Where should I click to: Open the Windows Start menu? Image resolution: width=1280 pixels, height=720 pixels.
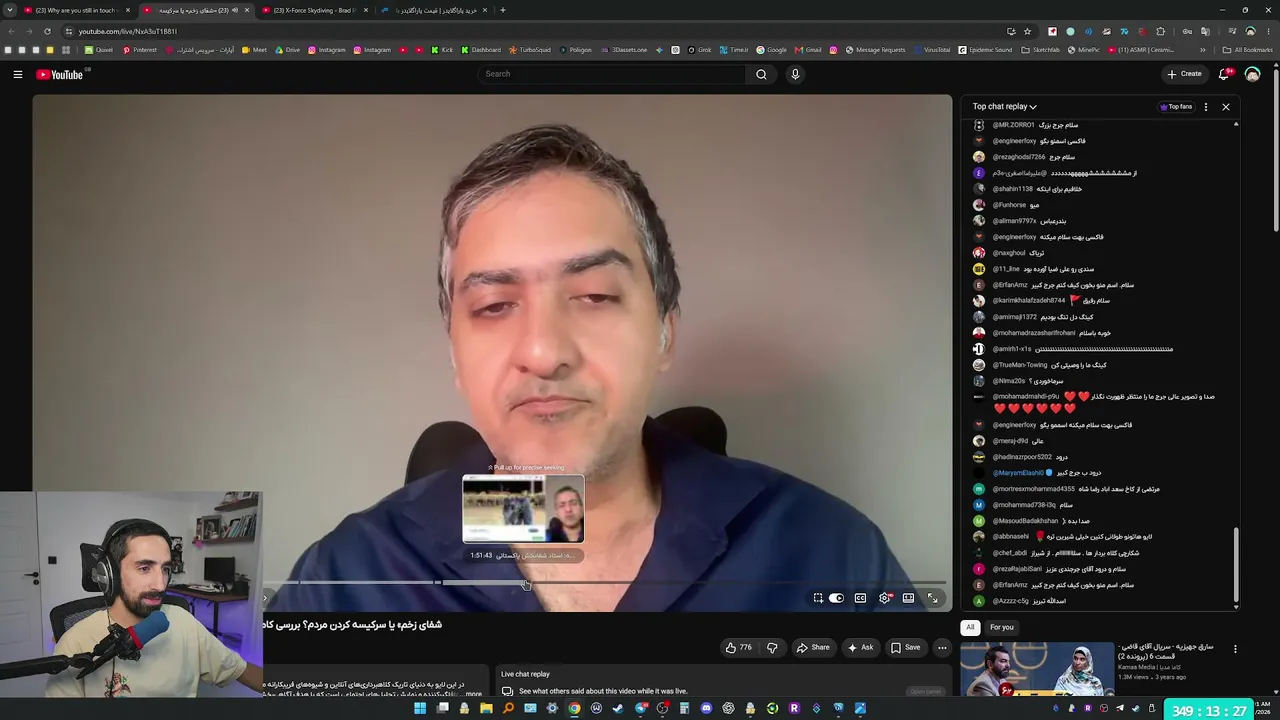click(421, 709)
